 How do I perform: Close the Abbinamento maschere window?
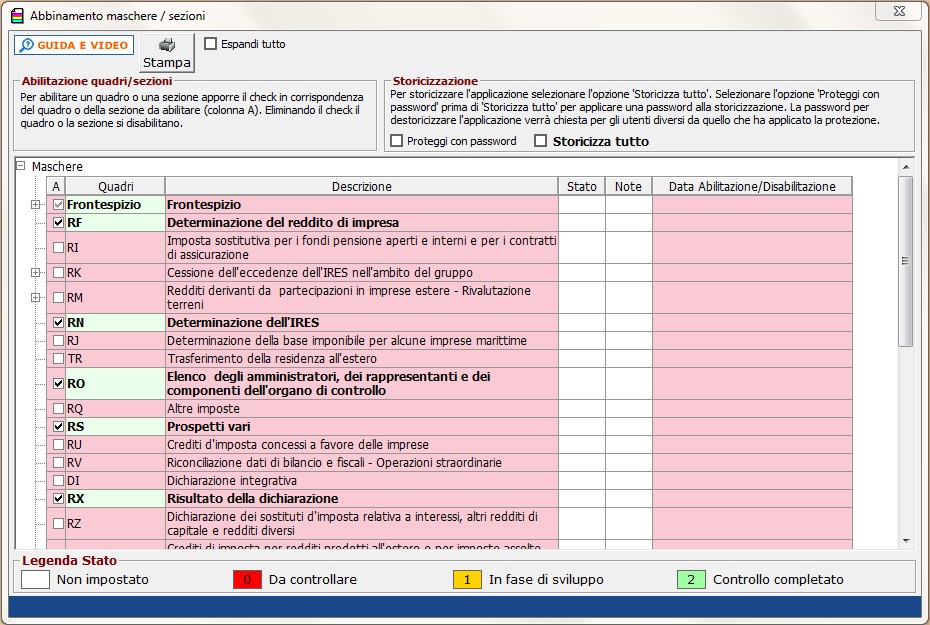click(899, 11)
